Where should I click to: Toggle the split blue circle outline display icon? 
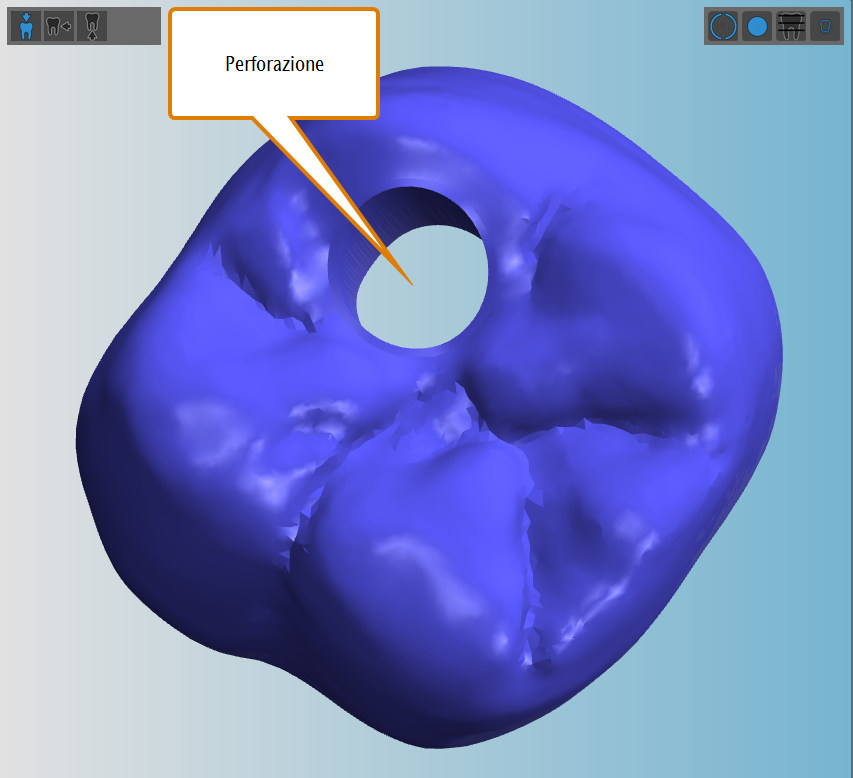tap(724, 26)
